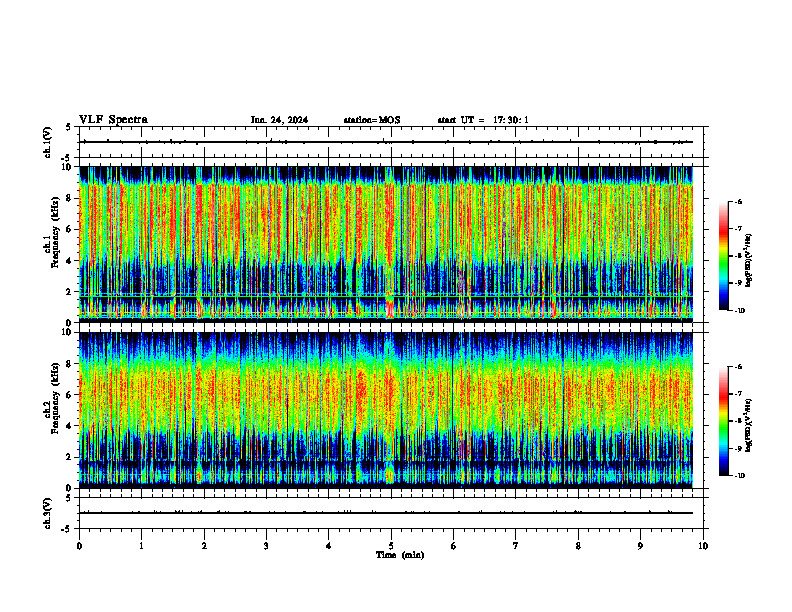Click the ch.1 PSD color scale bar
The width and height of the screenshot is (792, 612).
(724, 256)
